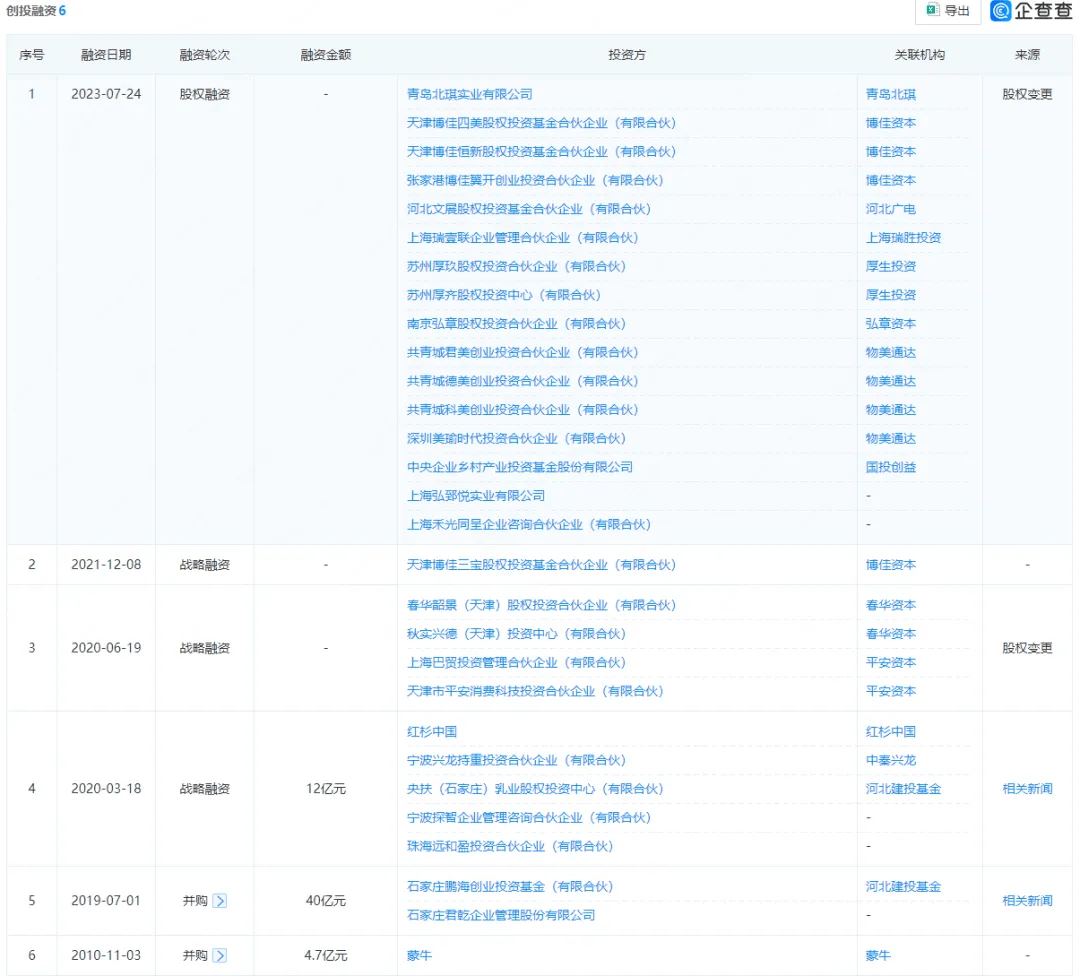This screenshot has width=1080, height=976.
Task: Open related institution 中秦兴龙
Action: pos(891,760)
